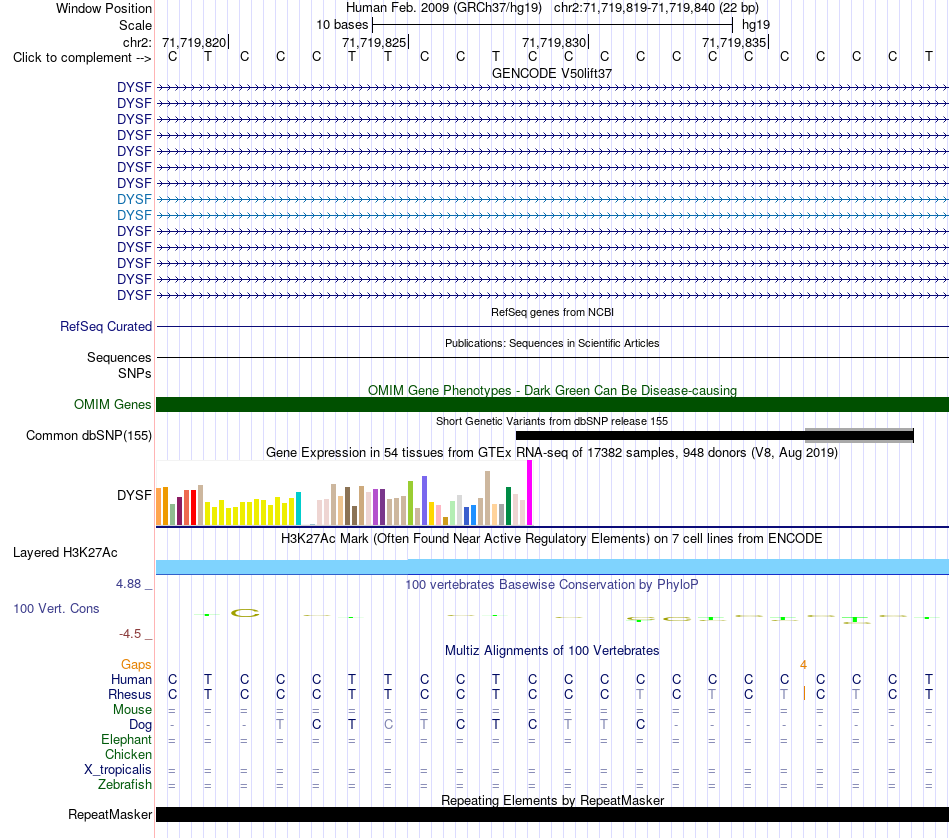The width and height of the screenshot is (950, 838).
Task: Click the GENCODE V50lift37 track title
Action: pos(552,73)
